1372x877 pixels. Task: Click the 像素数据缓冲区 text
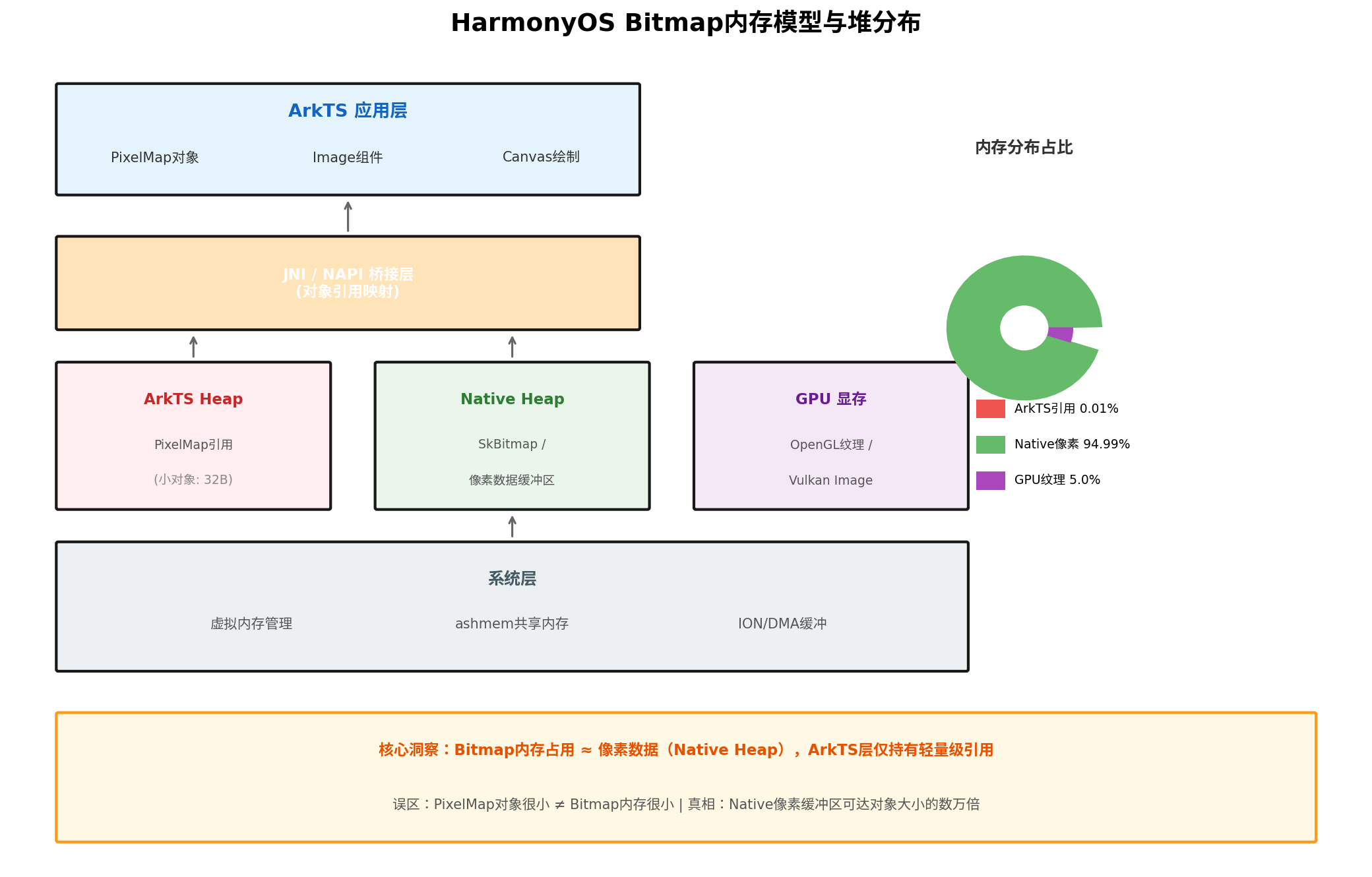pos(512,480)
